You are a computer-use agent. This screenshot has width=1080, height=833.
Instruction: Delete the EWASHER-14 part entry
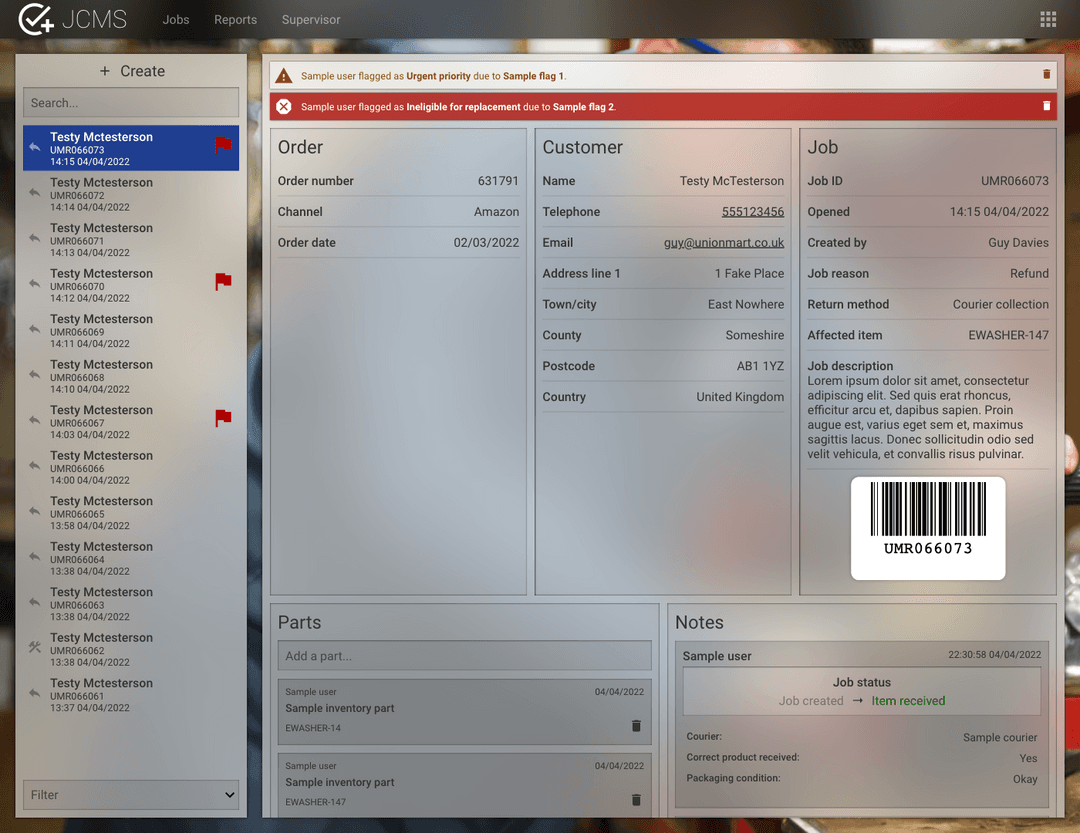[x=636, y=726]
